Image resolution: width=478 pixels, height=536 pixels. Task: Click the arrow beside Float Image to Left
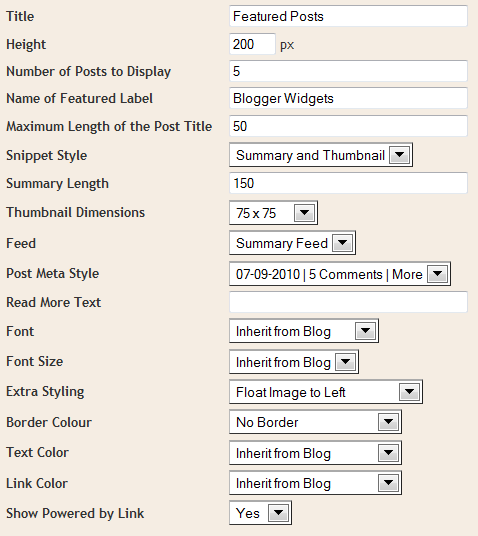pos(409,392)
